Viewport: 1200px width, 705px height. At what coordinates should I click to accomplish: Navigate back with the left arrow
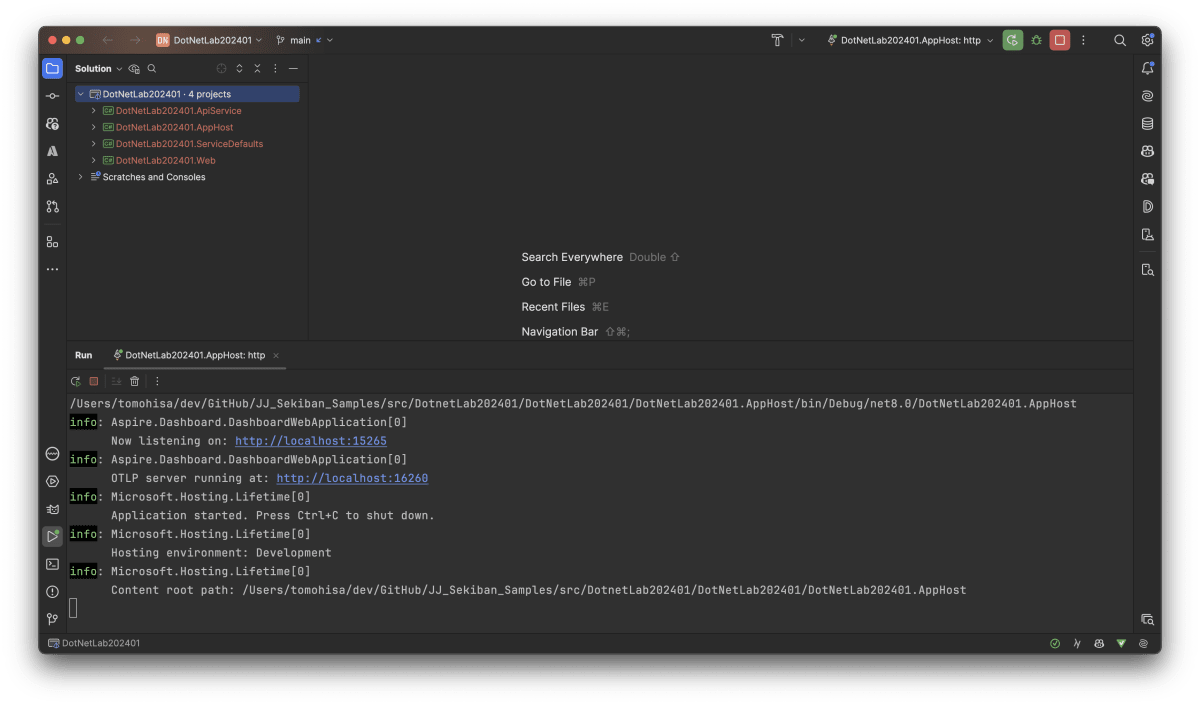[107, 40]
